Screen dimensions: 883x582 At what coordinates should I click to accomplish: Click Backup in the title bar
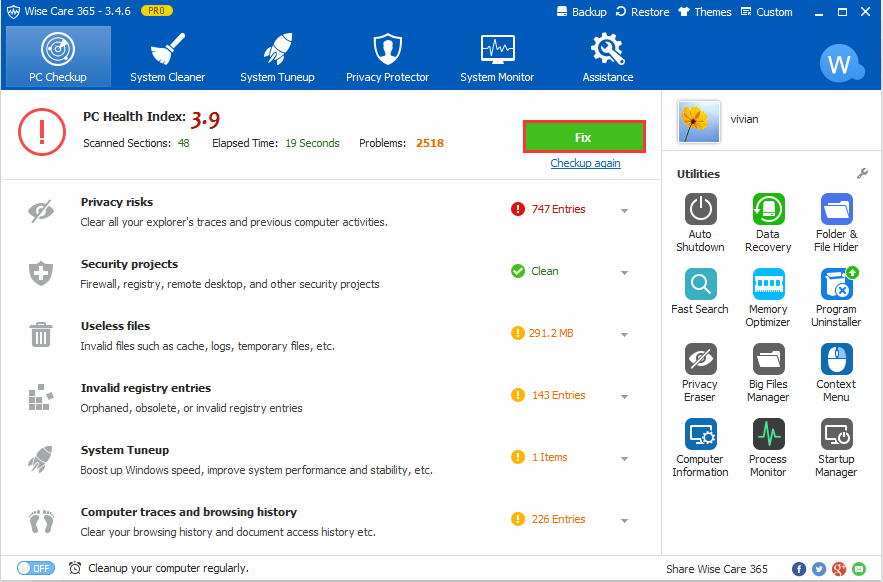tap(581, 12)
